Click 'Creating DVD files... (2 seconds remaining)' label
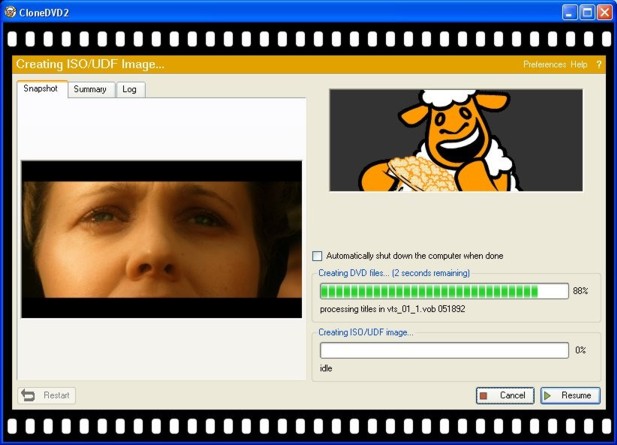This screenshot has height=445, width=617. pyautogui.click(x=394, y=273)
